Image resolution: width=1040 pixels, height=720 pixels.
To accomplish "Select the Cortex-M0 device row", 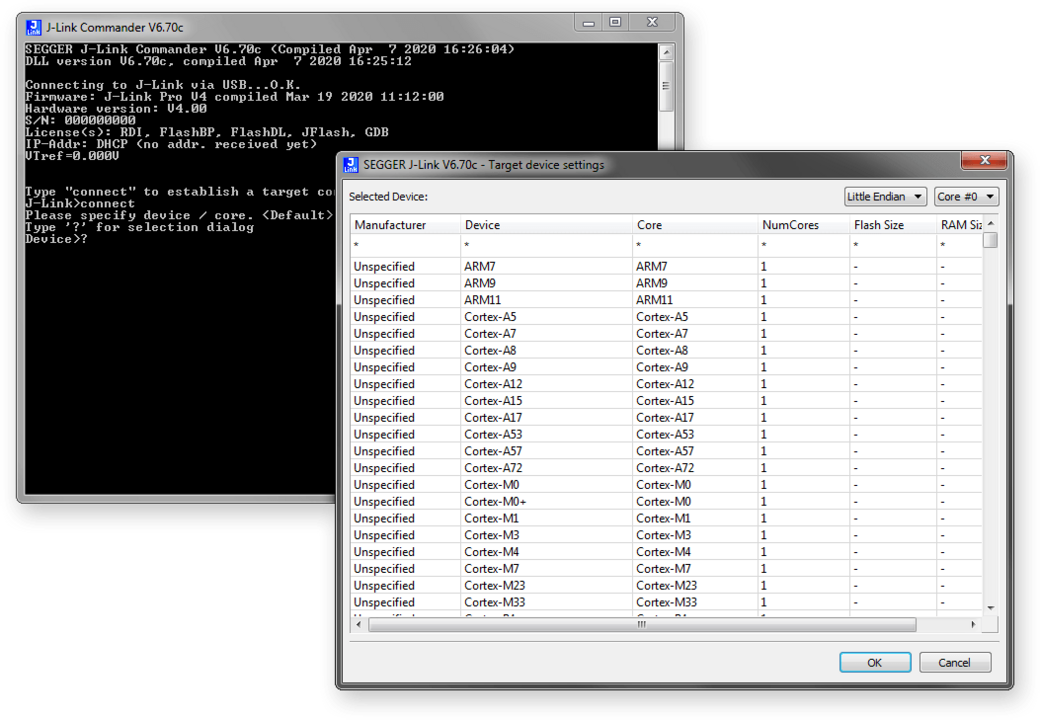I will [666, 485].
